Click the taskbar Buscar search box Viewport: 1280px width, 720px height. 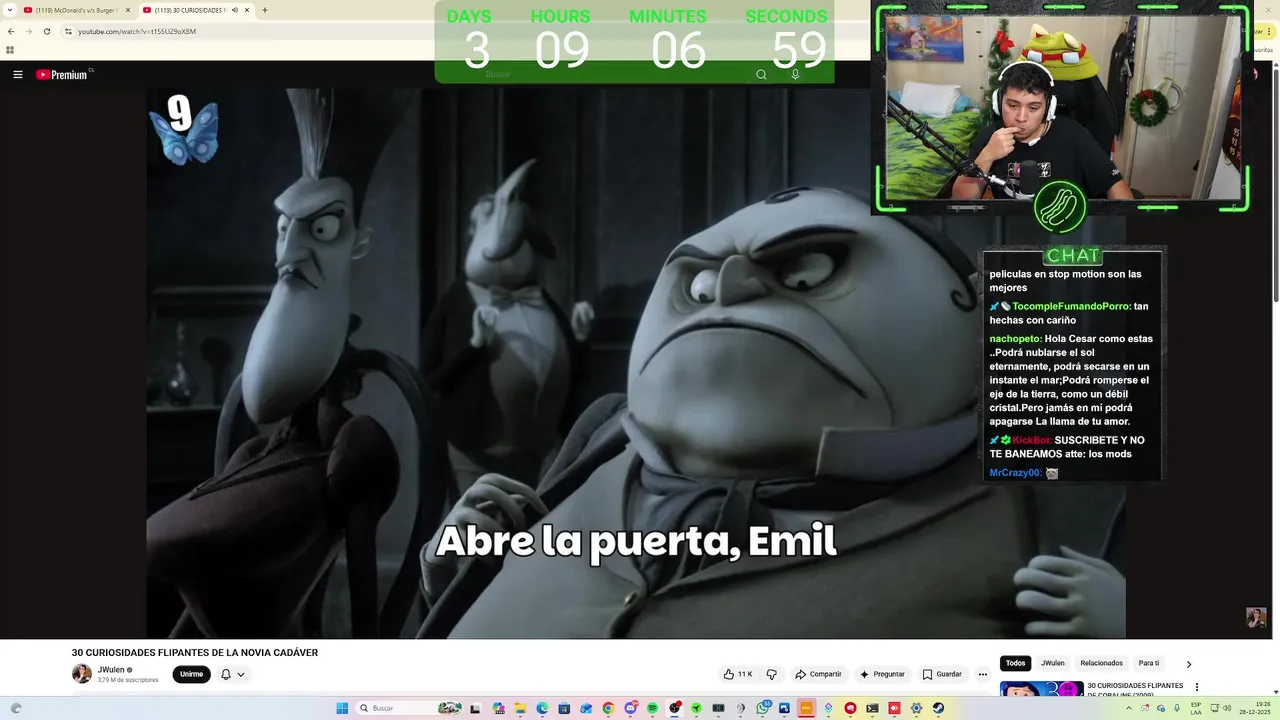[410, 708]
